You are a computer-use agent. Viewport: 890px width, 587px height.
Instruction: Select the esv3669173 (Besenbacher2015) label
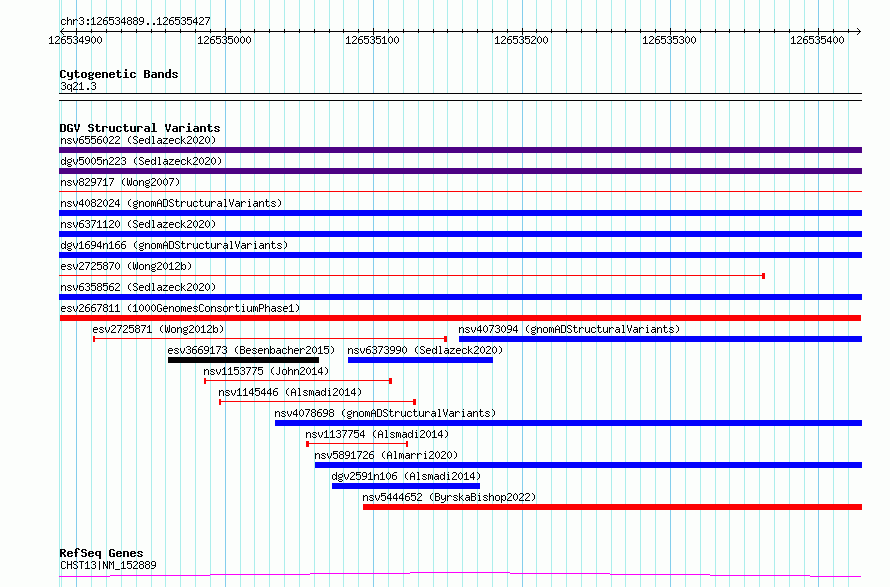251,350
